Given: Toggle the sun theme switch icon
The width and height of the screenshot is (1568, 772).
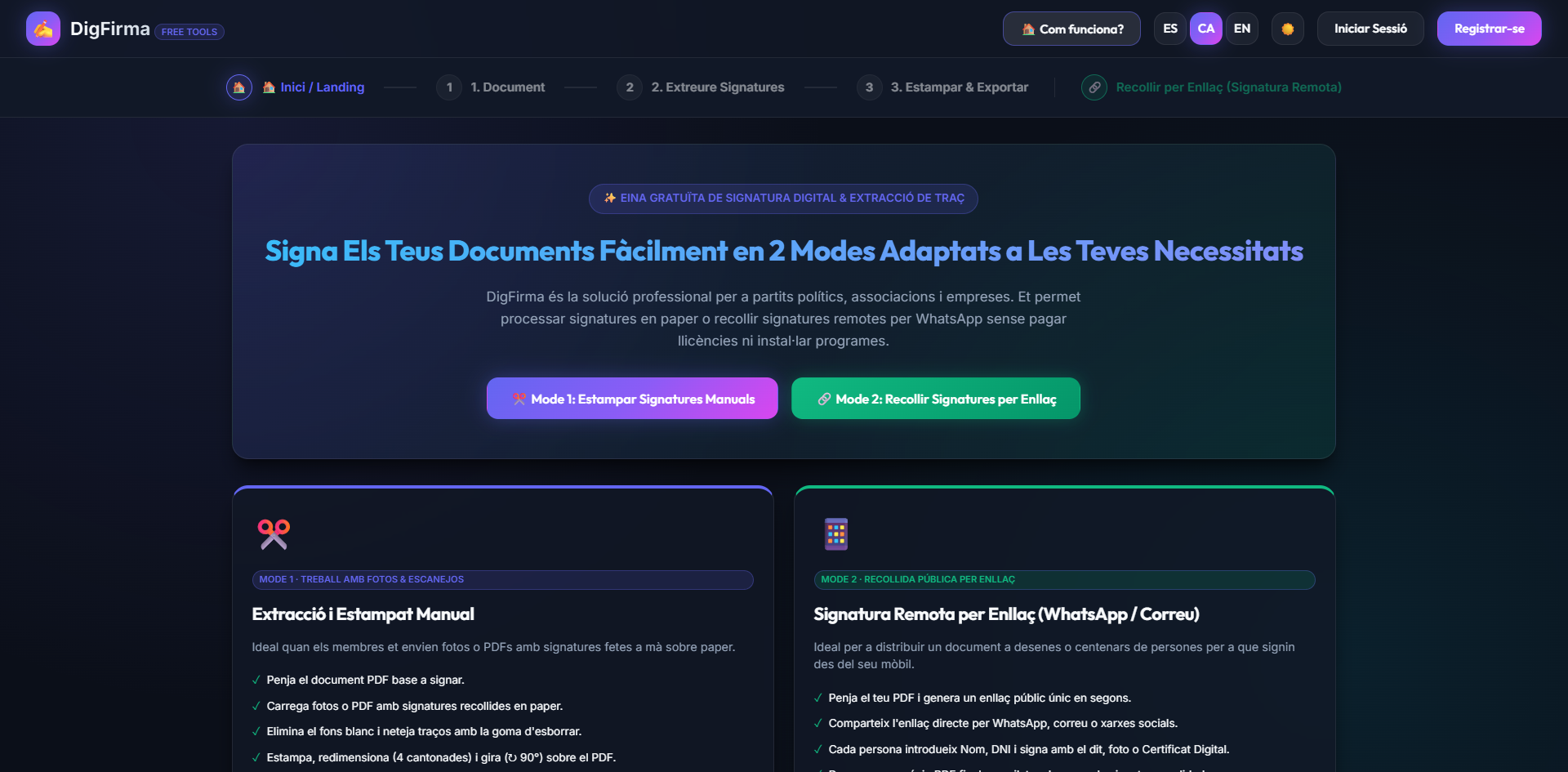Looking at the screenshot, I should pyautogui.click(x=1288, y=29).
